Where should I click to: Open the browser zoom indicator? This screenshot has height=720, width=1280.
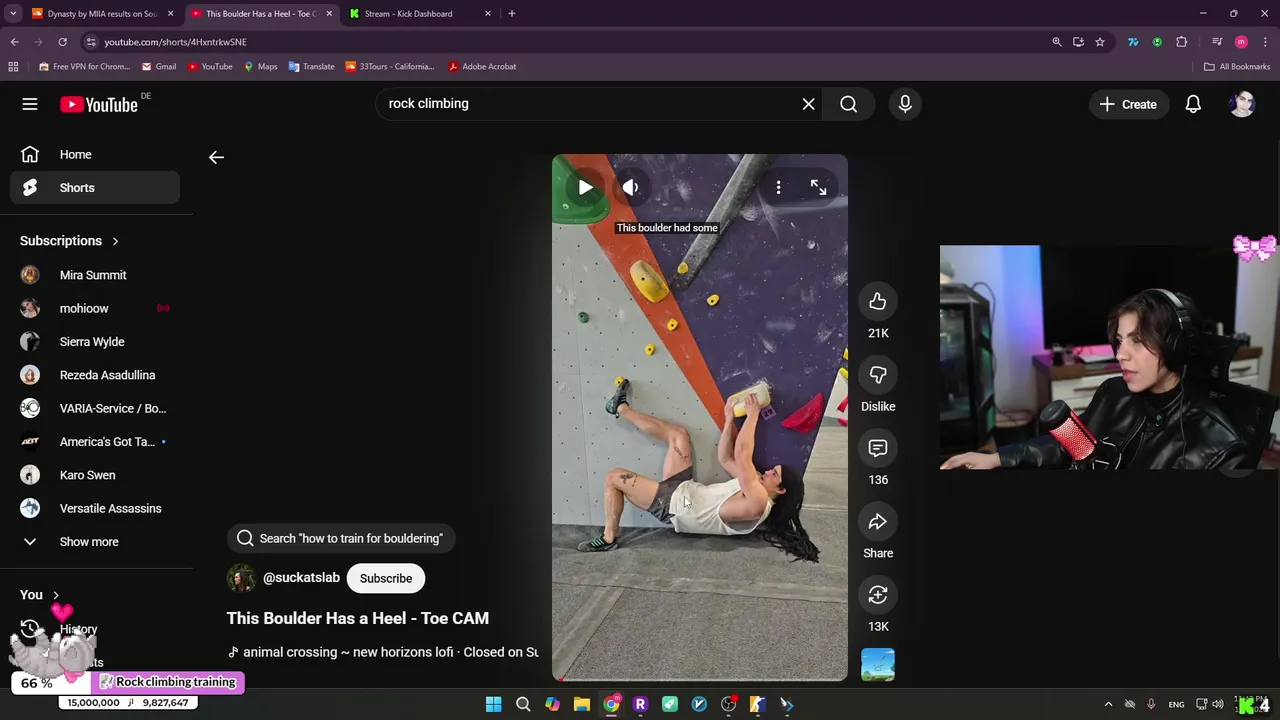point(1056,42)
